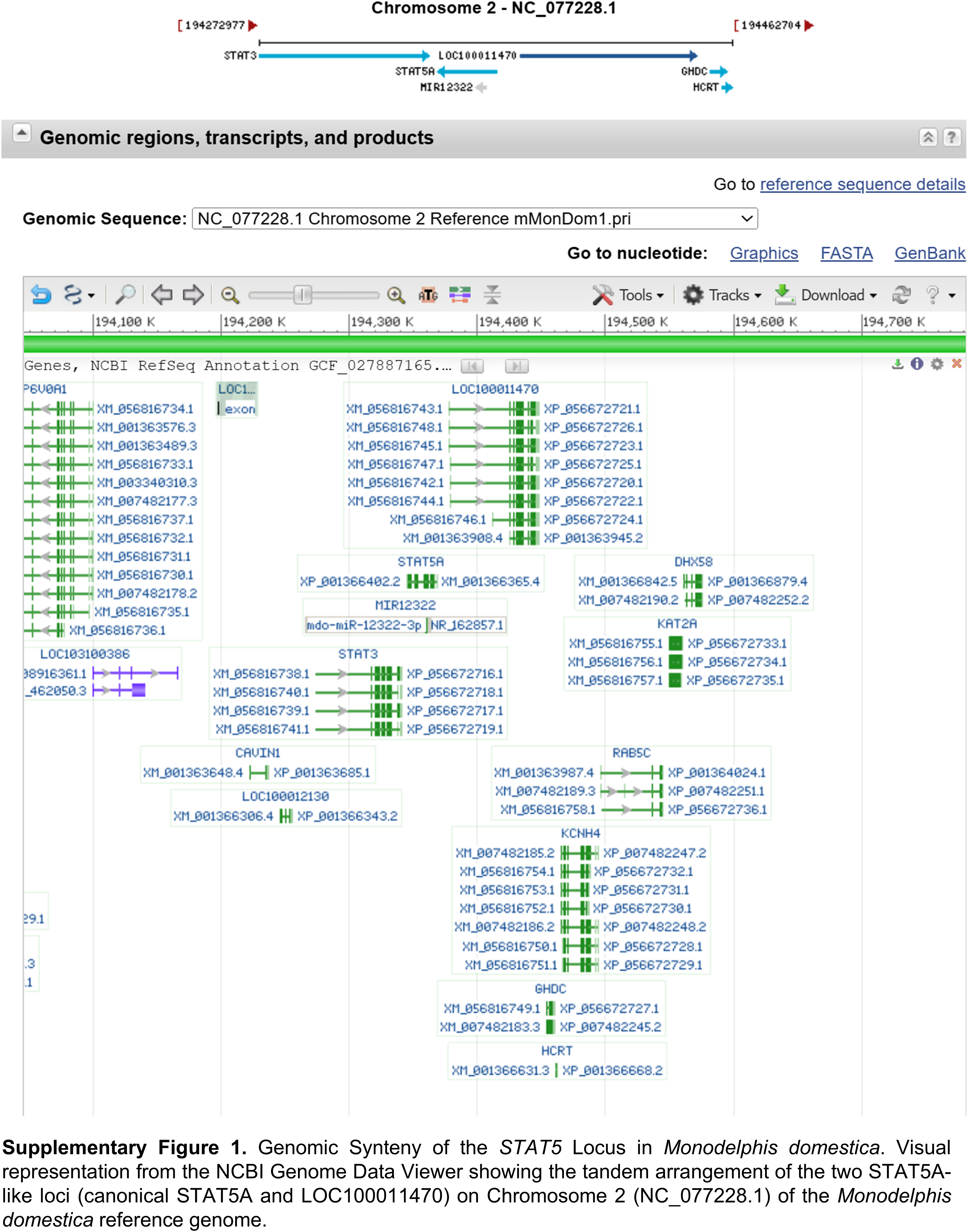This screenshot has height=1232, width=968.
Task: Open the Genomic Sequence dropdown
Action: click(x=475, y=219)
